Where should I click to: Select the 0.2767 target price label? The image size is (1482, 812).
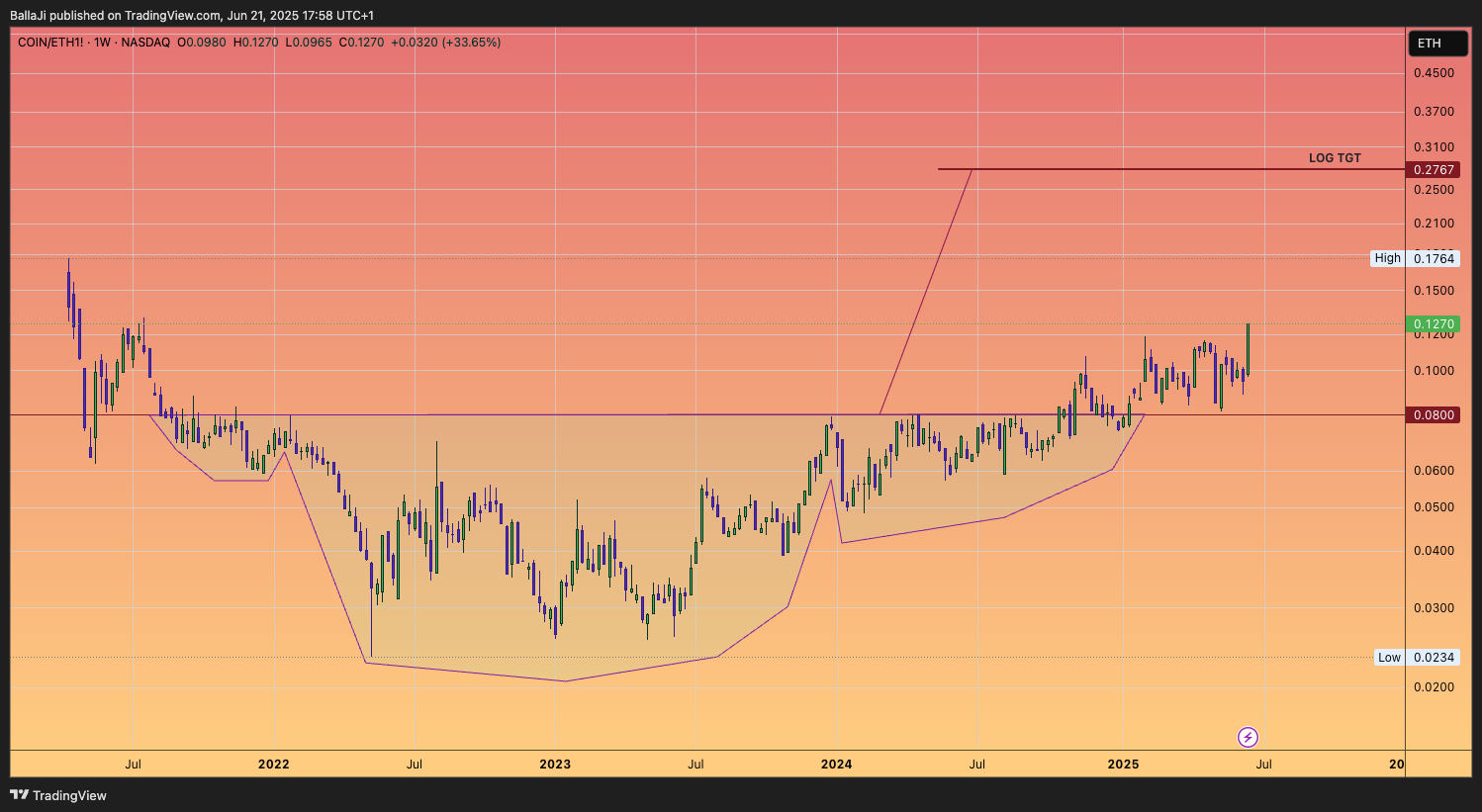click(x=1434, y=170)
